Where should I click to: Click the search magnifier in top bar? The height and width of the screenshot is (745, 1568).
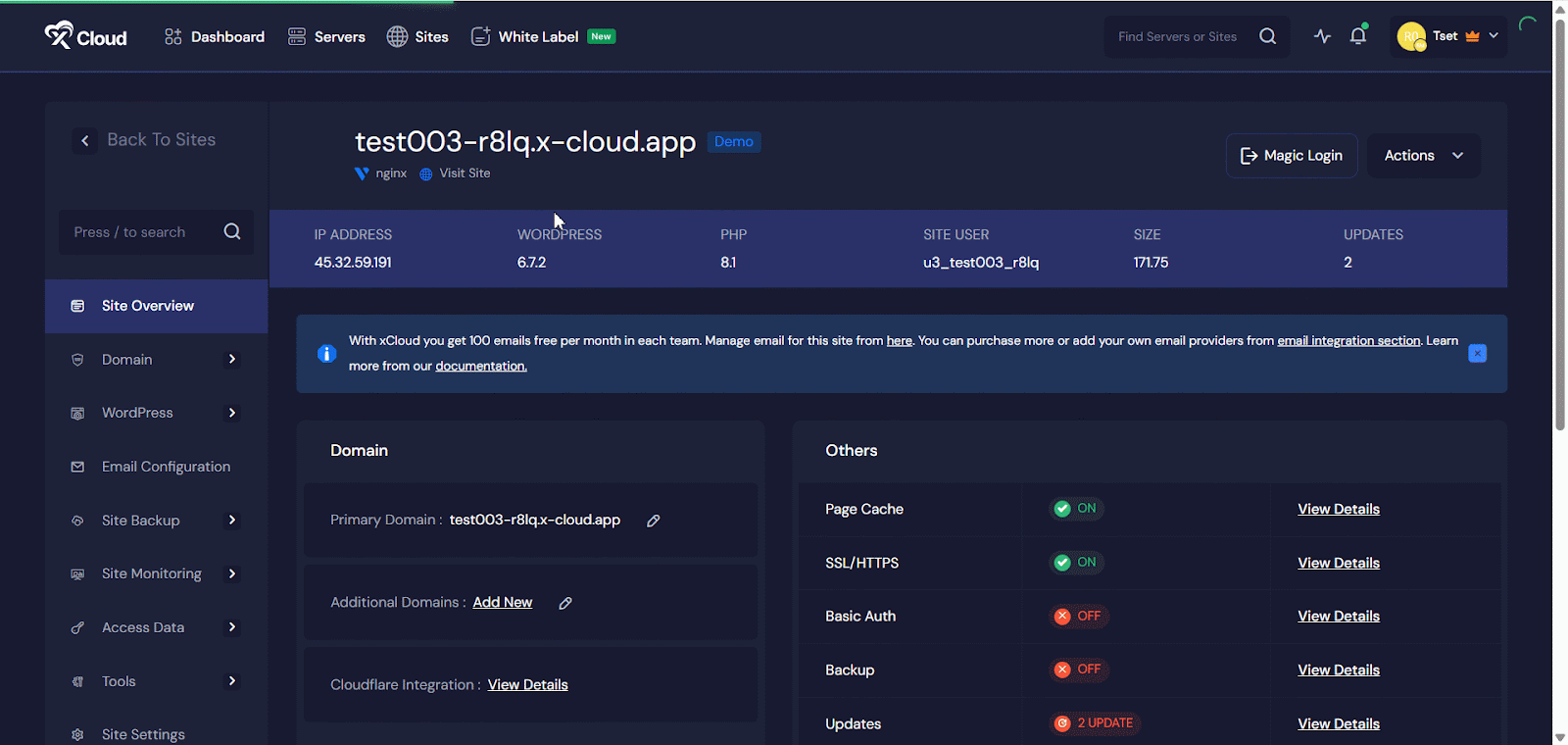pyautogui.click(x=1267, y=36)
